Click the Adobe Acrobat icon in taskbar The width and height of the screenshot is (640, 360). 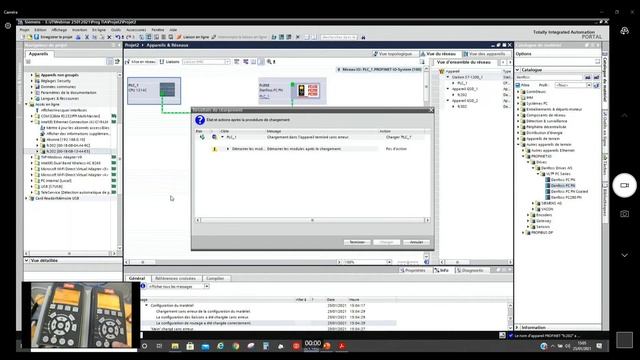click(x=342, y=346)
